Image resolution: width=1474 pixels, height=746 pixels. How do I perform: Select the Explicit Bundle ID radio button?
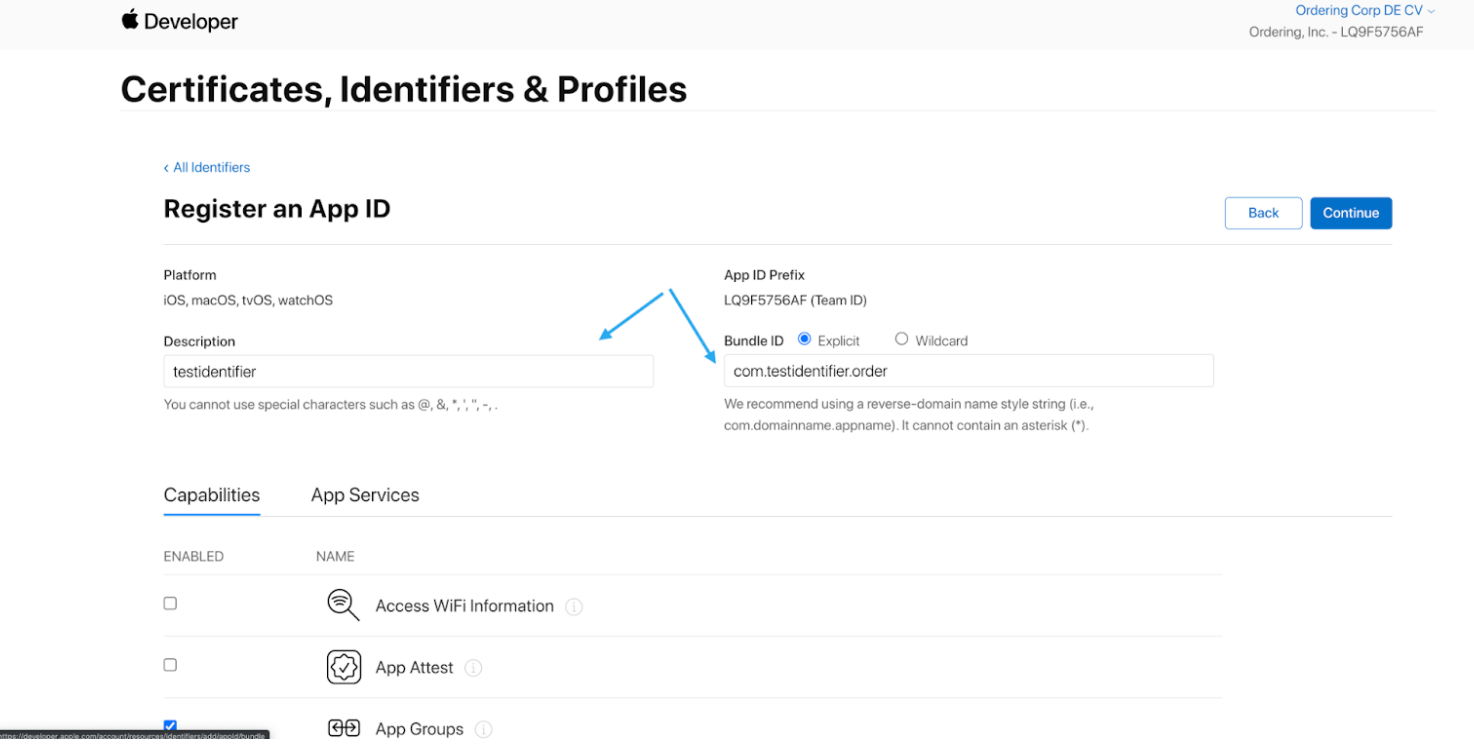click(804, 339)
